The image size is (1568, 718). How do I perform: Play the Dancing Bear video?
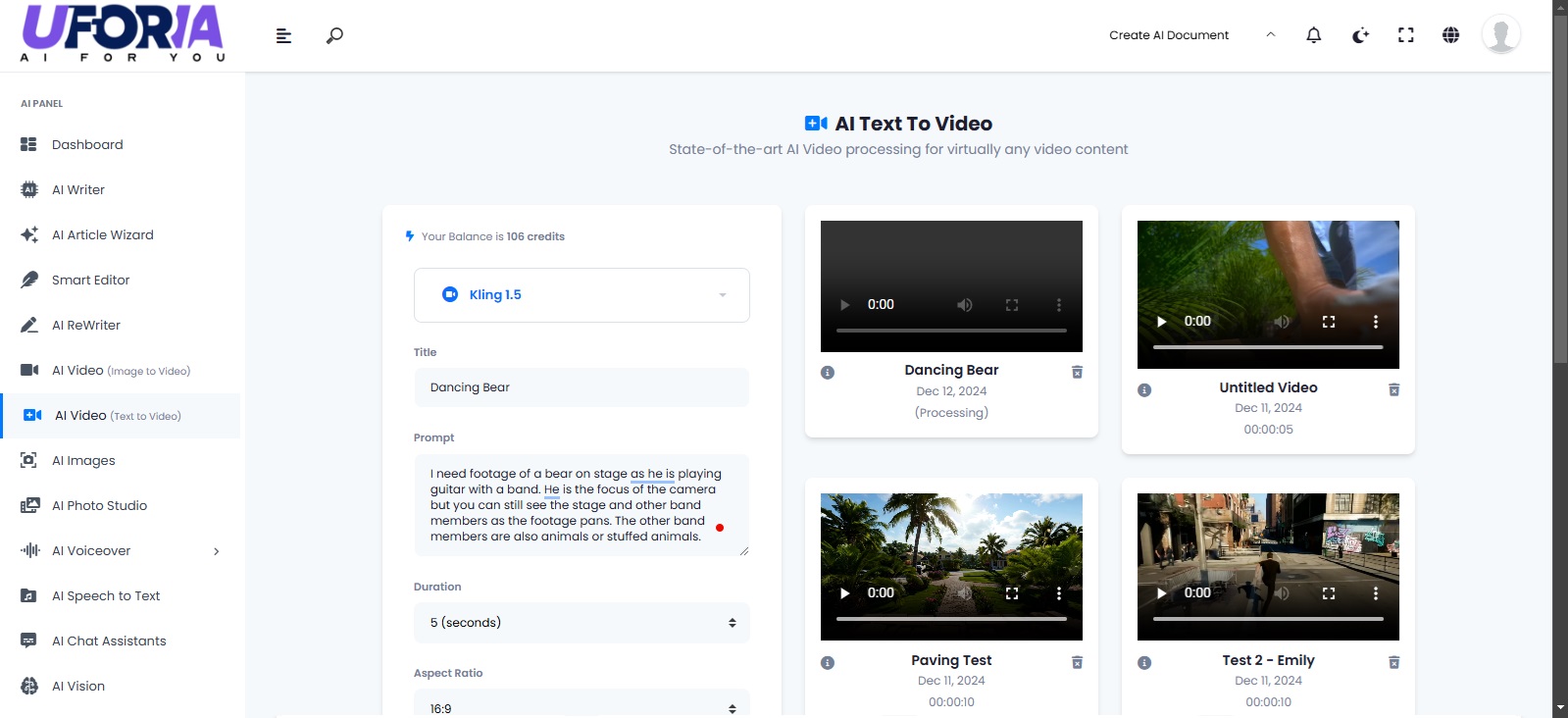[x=845, y=305]
